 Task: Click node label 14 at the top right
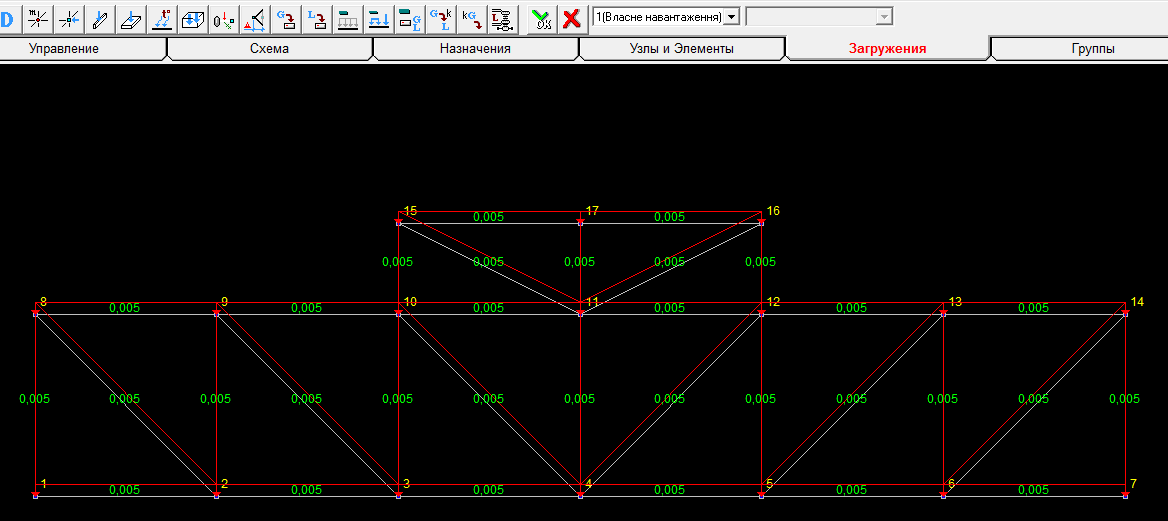(1137, 302)
